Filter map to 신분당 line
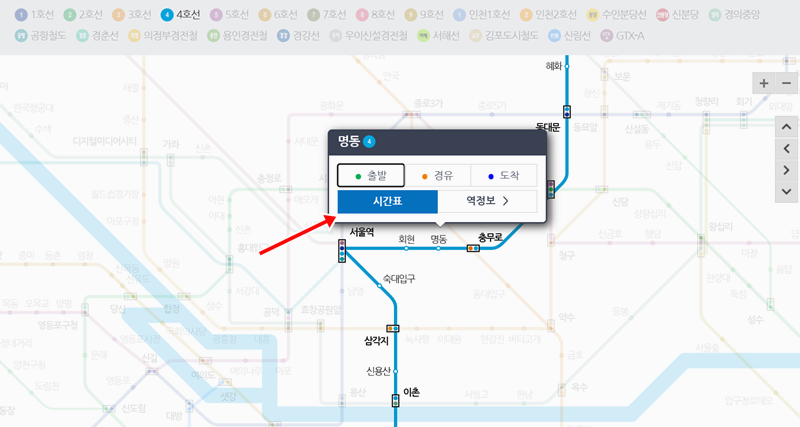 coord(677,15)
